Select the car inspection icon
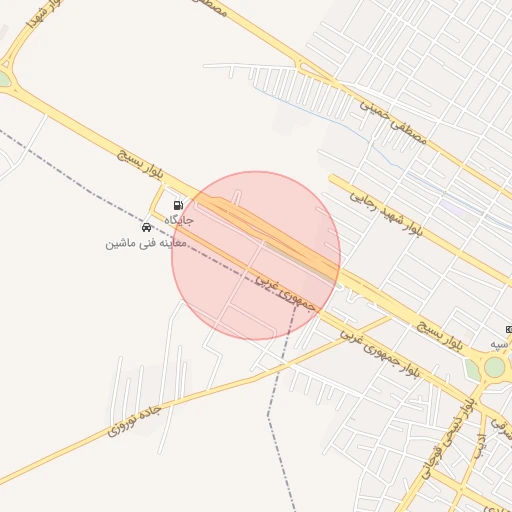The width and height of the screenshot is (512, 512). [x=146, y=227]
